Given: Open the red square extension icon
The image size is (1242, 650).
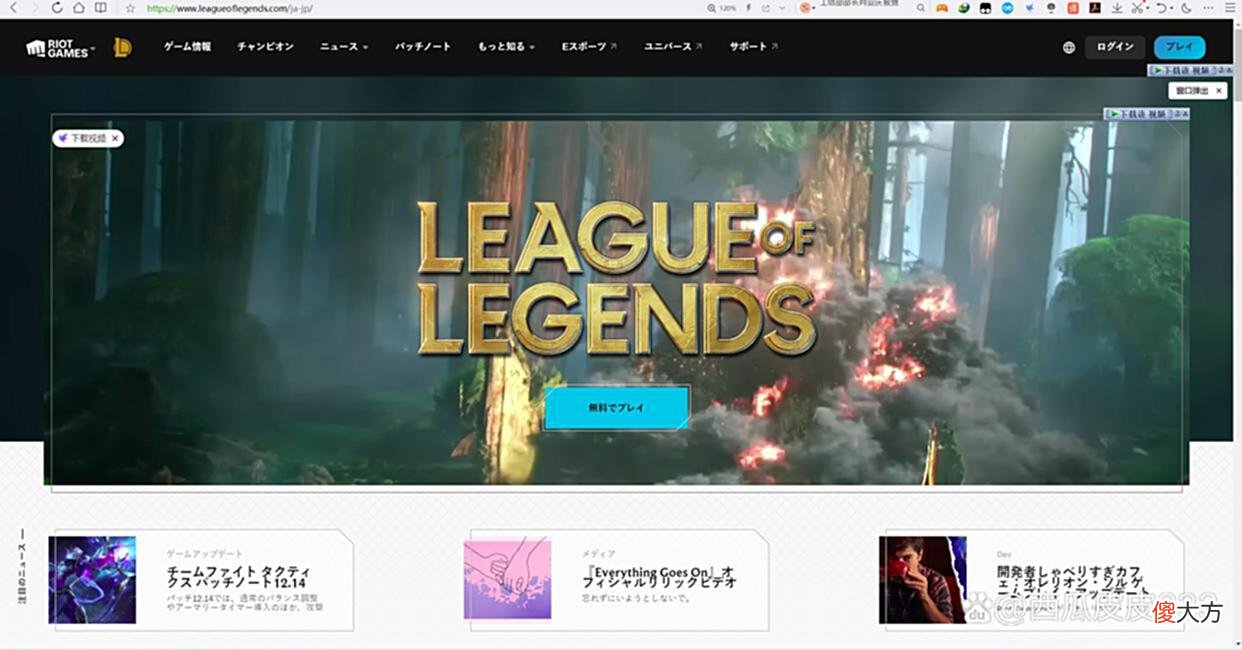Looking at the screenshot, I should click(1073, 8).
